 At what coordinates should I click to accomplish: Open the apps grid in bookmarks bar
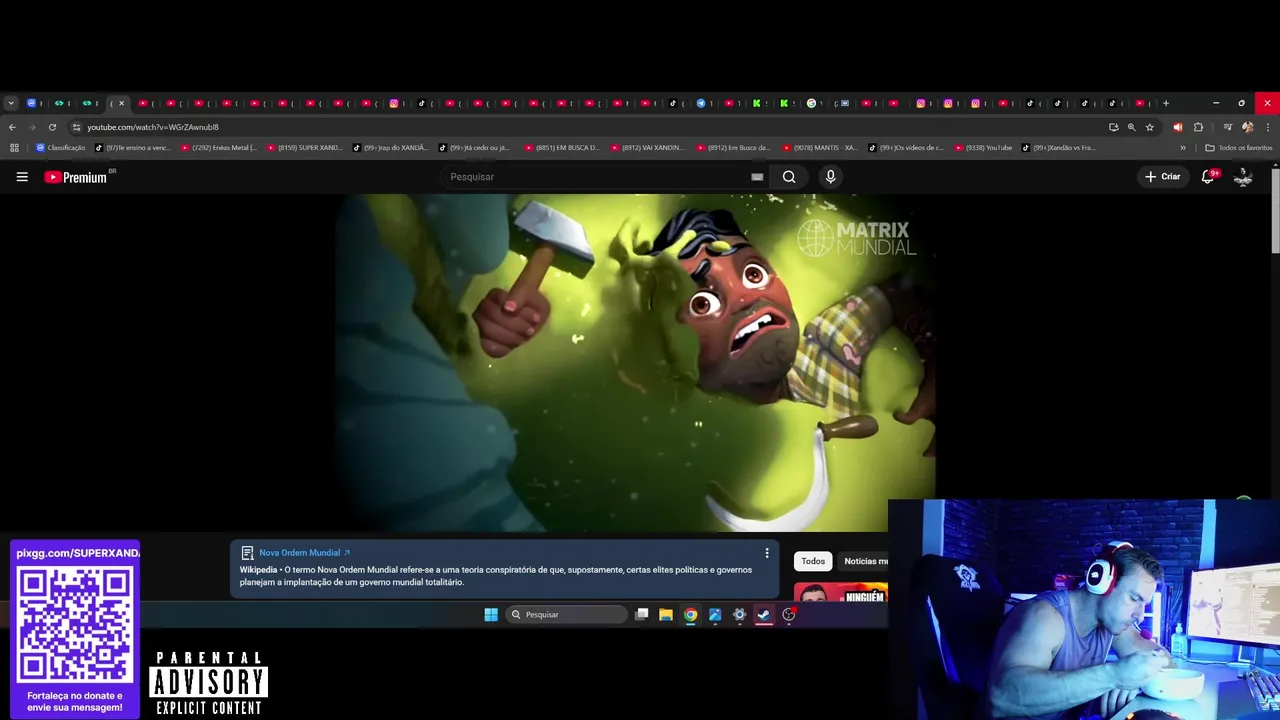[x=14, y=148]
